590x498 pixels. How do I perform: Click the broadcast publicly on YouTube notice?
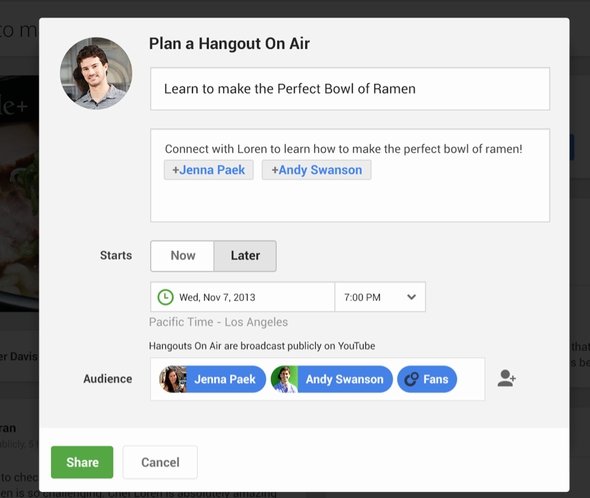[262, 346]
